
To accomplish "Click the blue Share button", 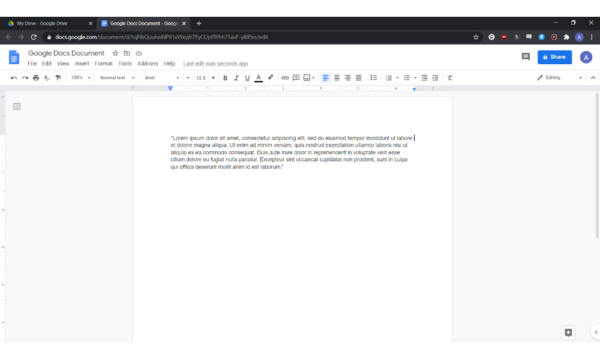I will (554, 57).
